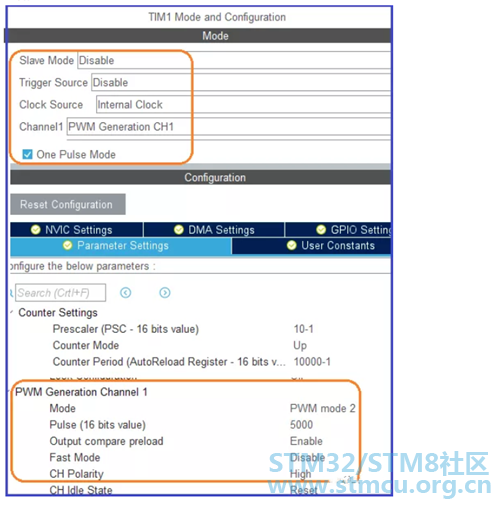Screen dimensions: 500x508
Task: Click the green check icon on Parameter Settings
Action: [x=67, y=246]
